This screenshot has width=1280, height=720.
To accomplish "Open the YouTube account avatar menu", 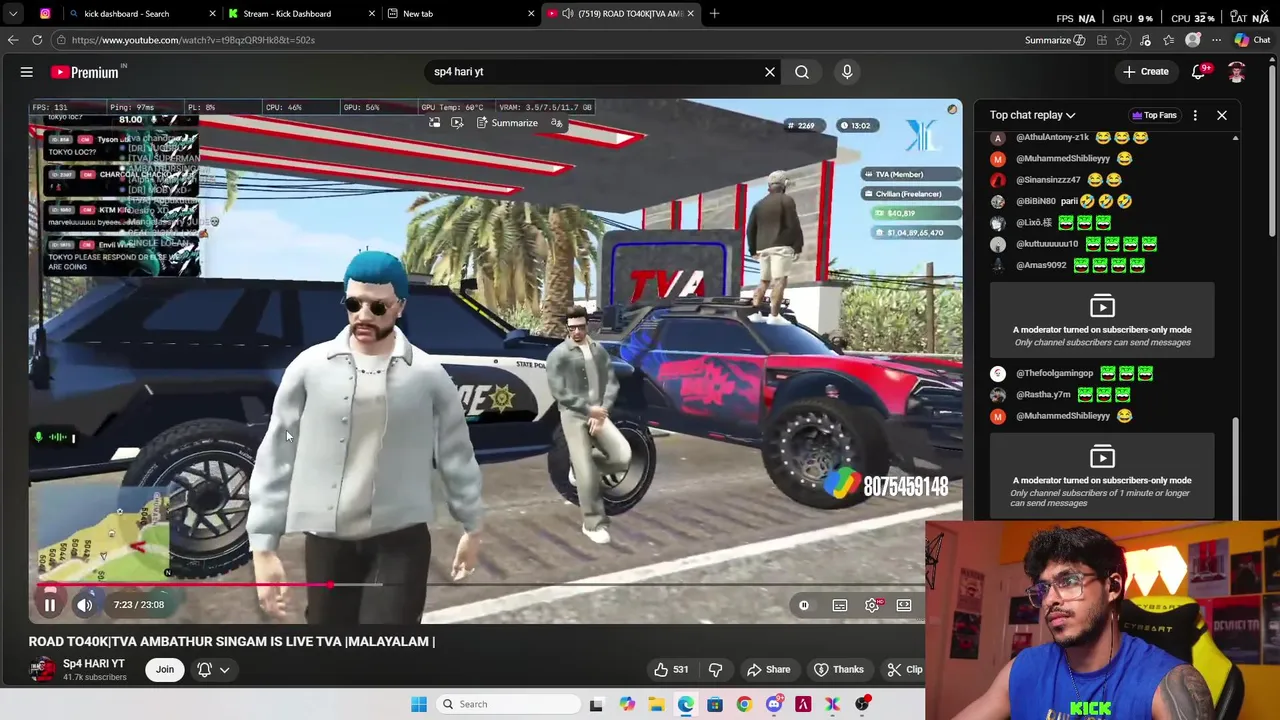I will (1237, 72).
